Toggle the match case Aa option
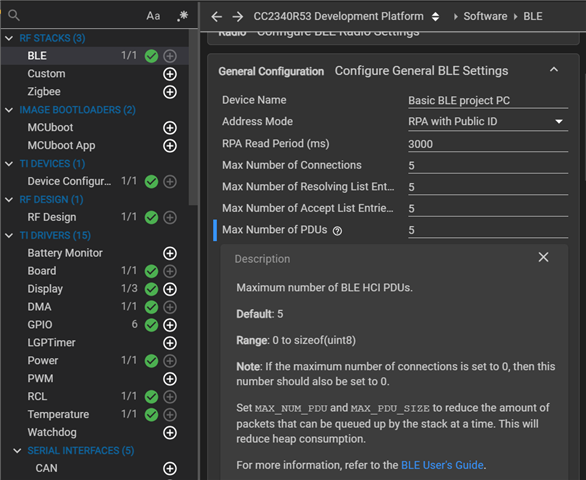 point(153,16)
